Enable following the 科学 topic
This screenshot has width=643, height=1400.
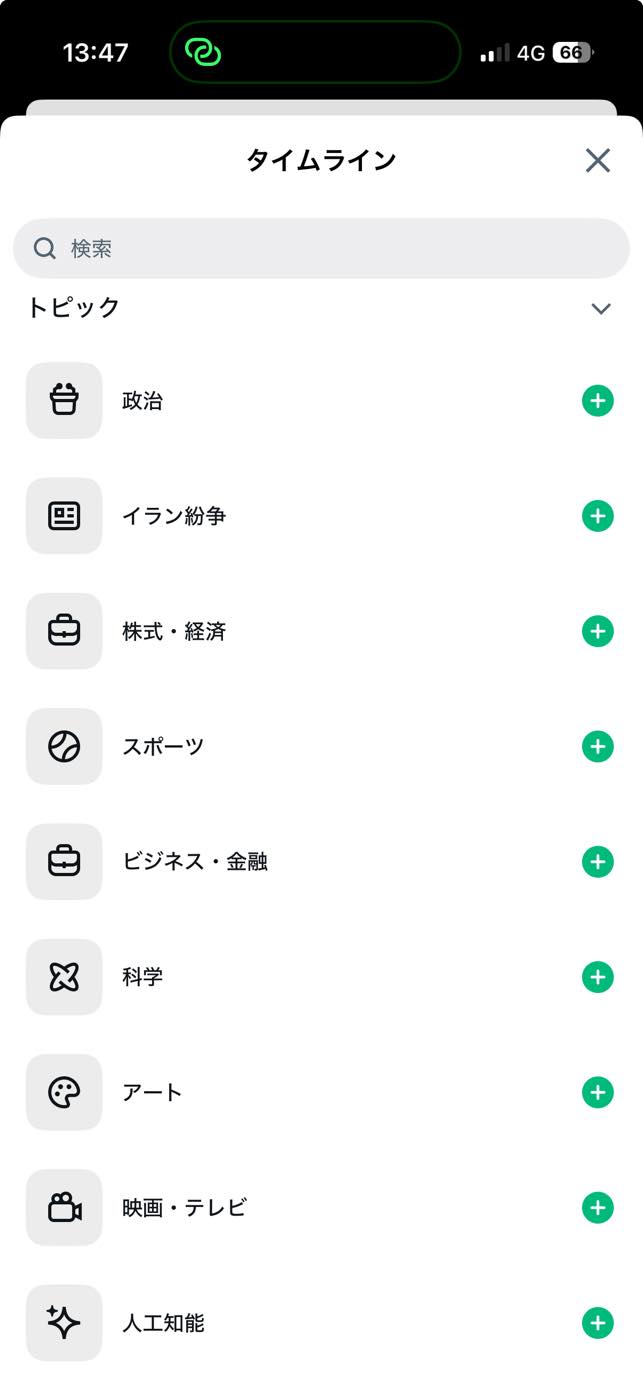597,977
